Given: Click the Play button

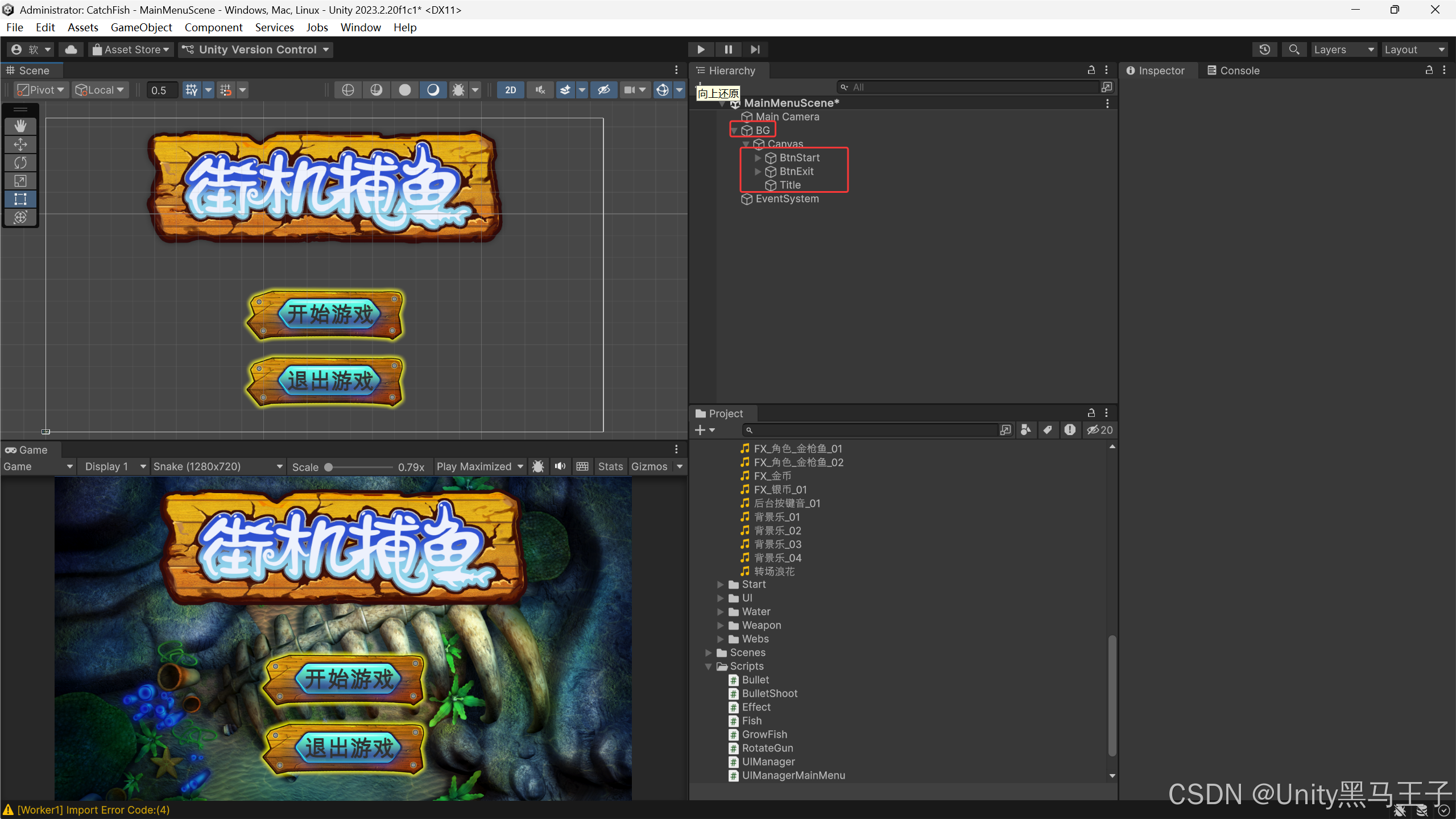Looking at the screenshot, I should coord(701,49).
